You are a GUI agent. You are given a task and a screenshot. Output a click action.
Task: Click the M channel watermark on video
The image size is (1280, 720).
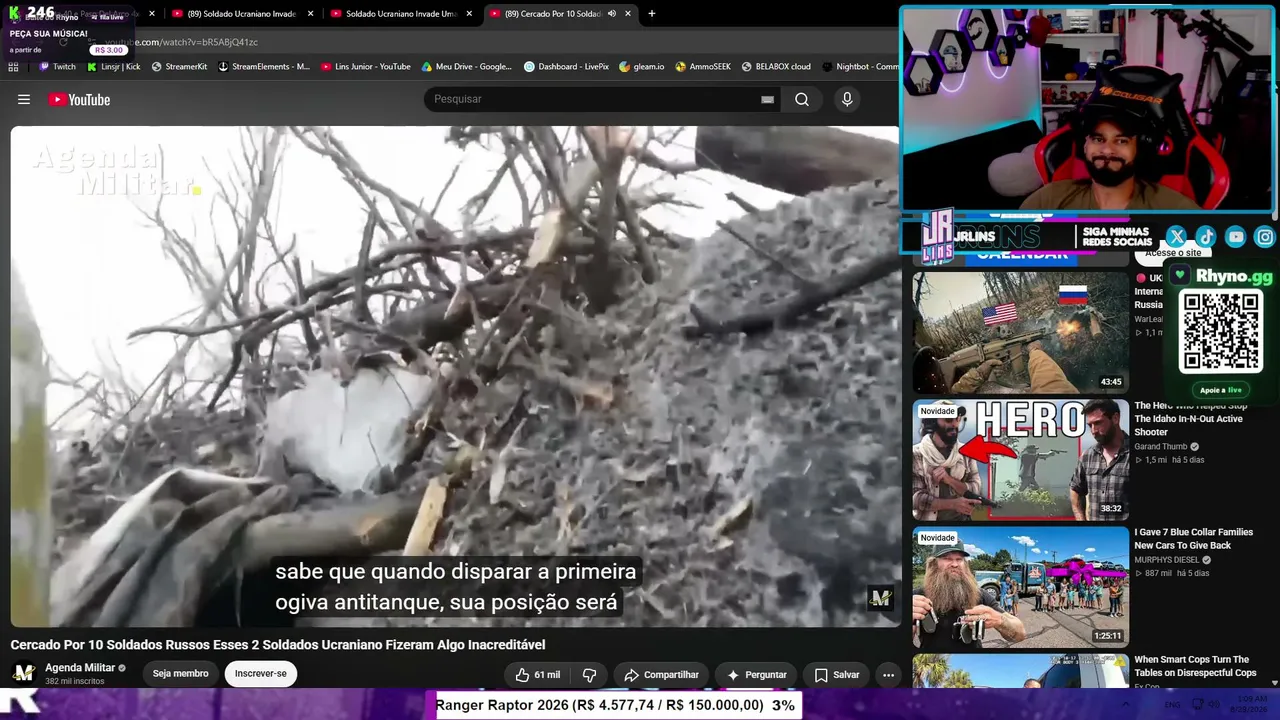coord(880,598)
